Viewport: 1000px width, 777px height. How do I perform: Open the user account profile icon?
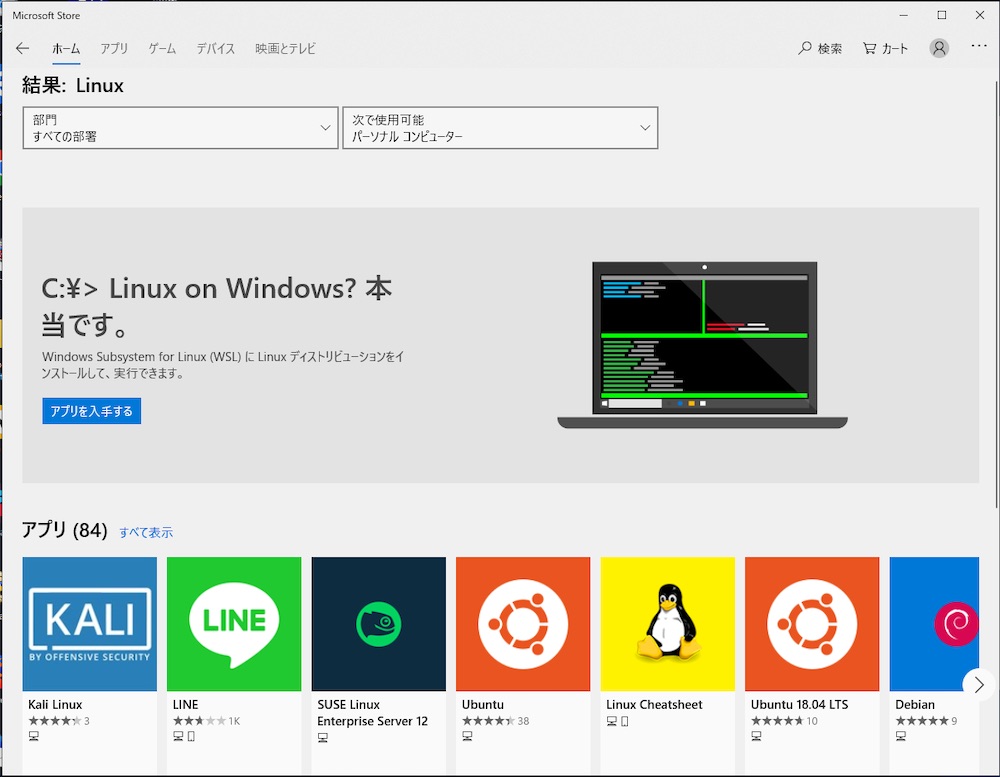click(939, 48)
